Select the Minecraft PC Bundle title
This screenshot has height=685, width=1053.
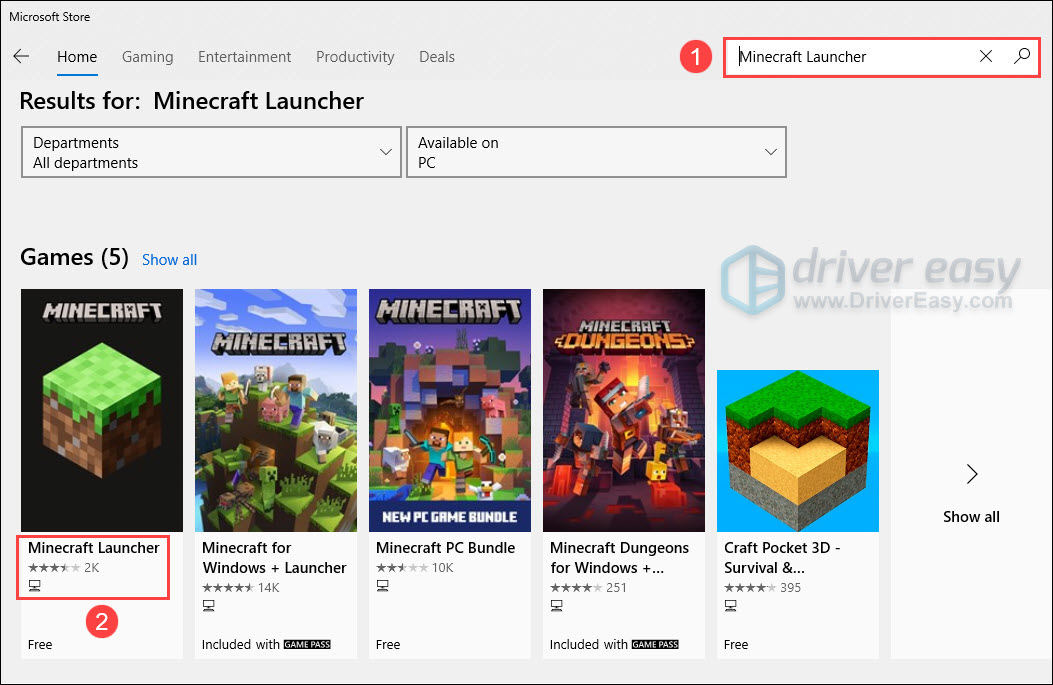coord(445,548)
